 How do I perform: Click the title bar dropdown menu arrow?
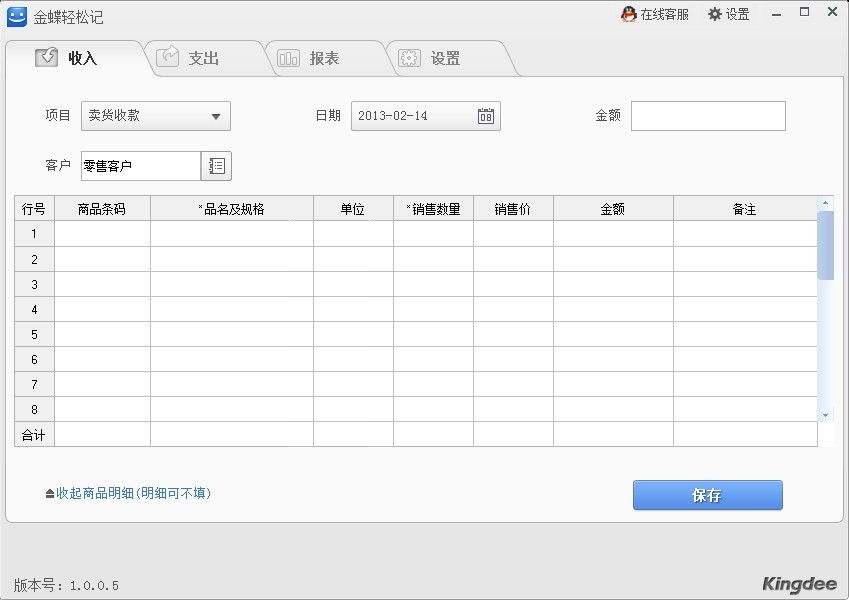tap(777, 14)
